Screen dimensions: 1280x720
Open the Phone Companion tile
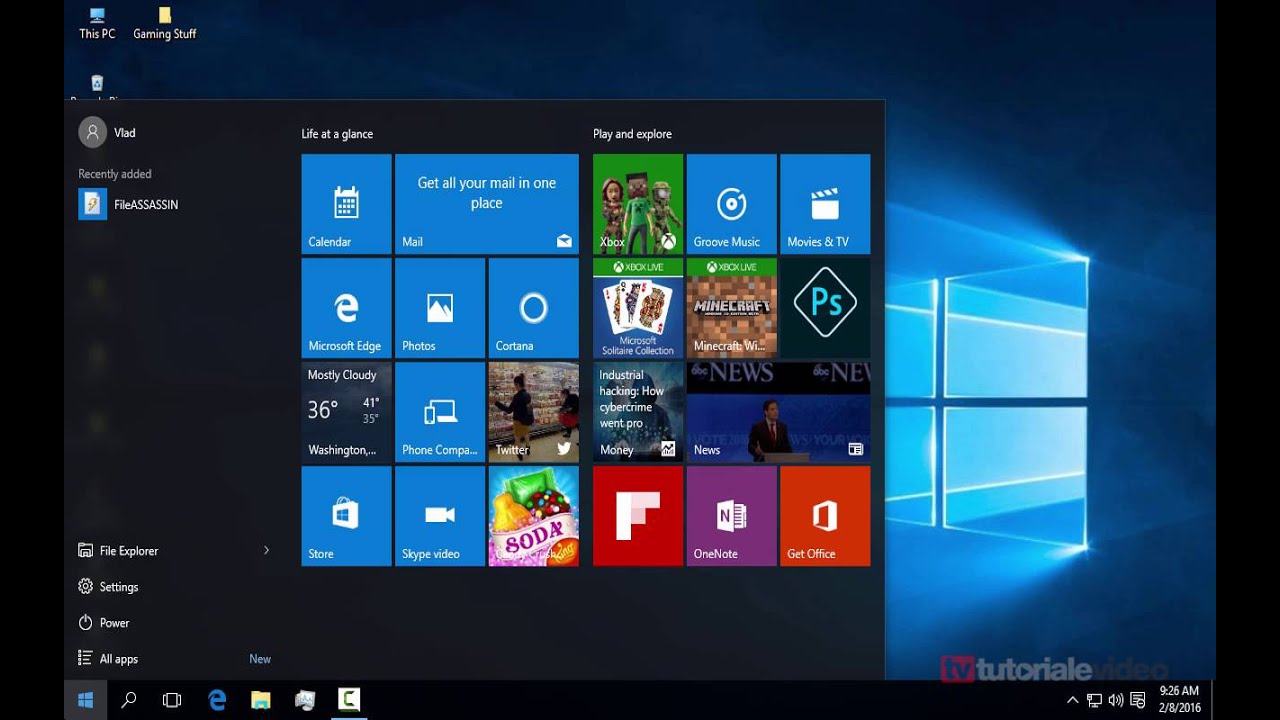(440, 412)
